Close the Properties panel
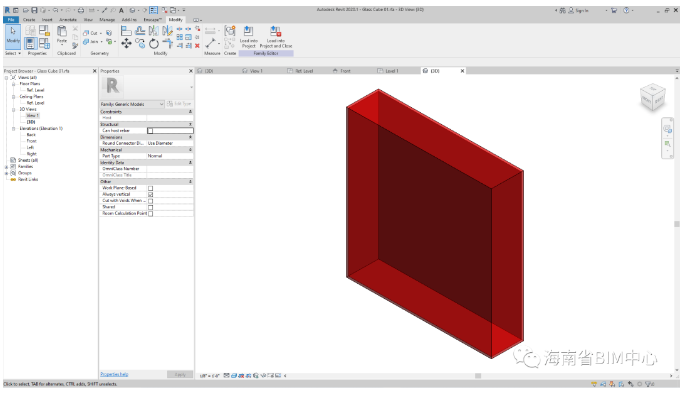Screen dimensions: 688x395 pyautogui.click(x=190, y=71)
